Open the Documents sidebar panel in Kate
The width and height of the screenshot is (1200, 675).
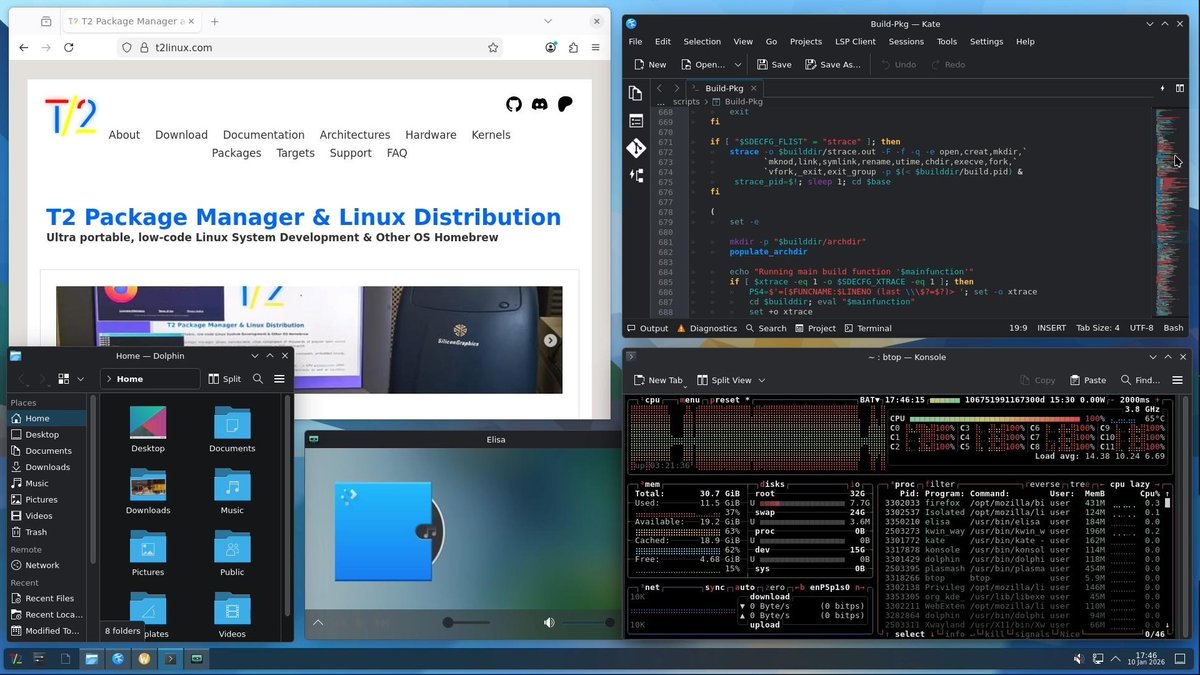coord(636,93)
